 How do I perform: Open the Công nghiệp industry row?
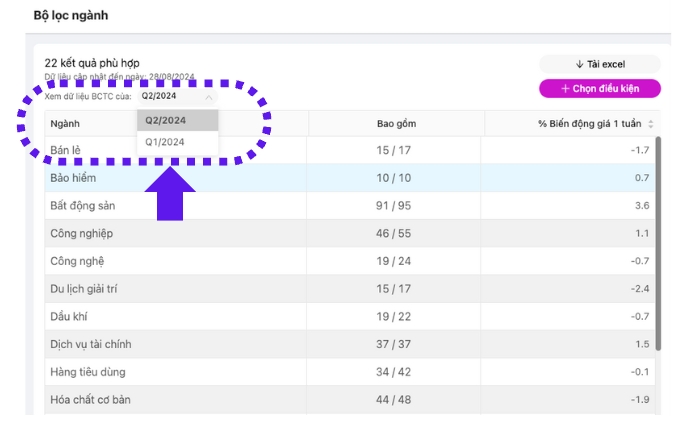coord(82,234)
